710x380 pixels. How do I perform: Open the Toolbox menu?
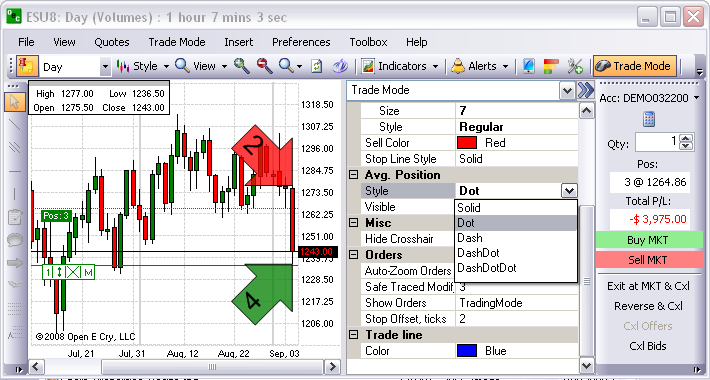(x=368, y=42)
